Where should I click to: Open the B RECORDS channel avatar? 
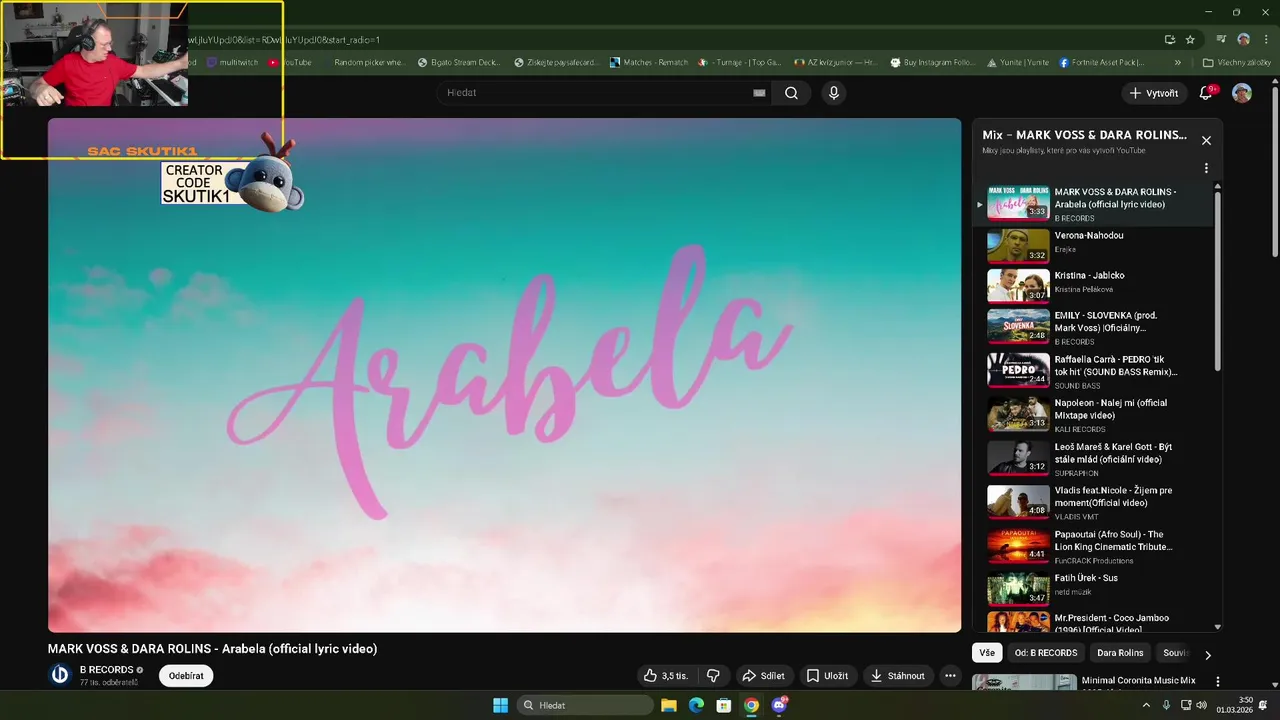click(60, 675)
